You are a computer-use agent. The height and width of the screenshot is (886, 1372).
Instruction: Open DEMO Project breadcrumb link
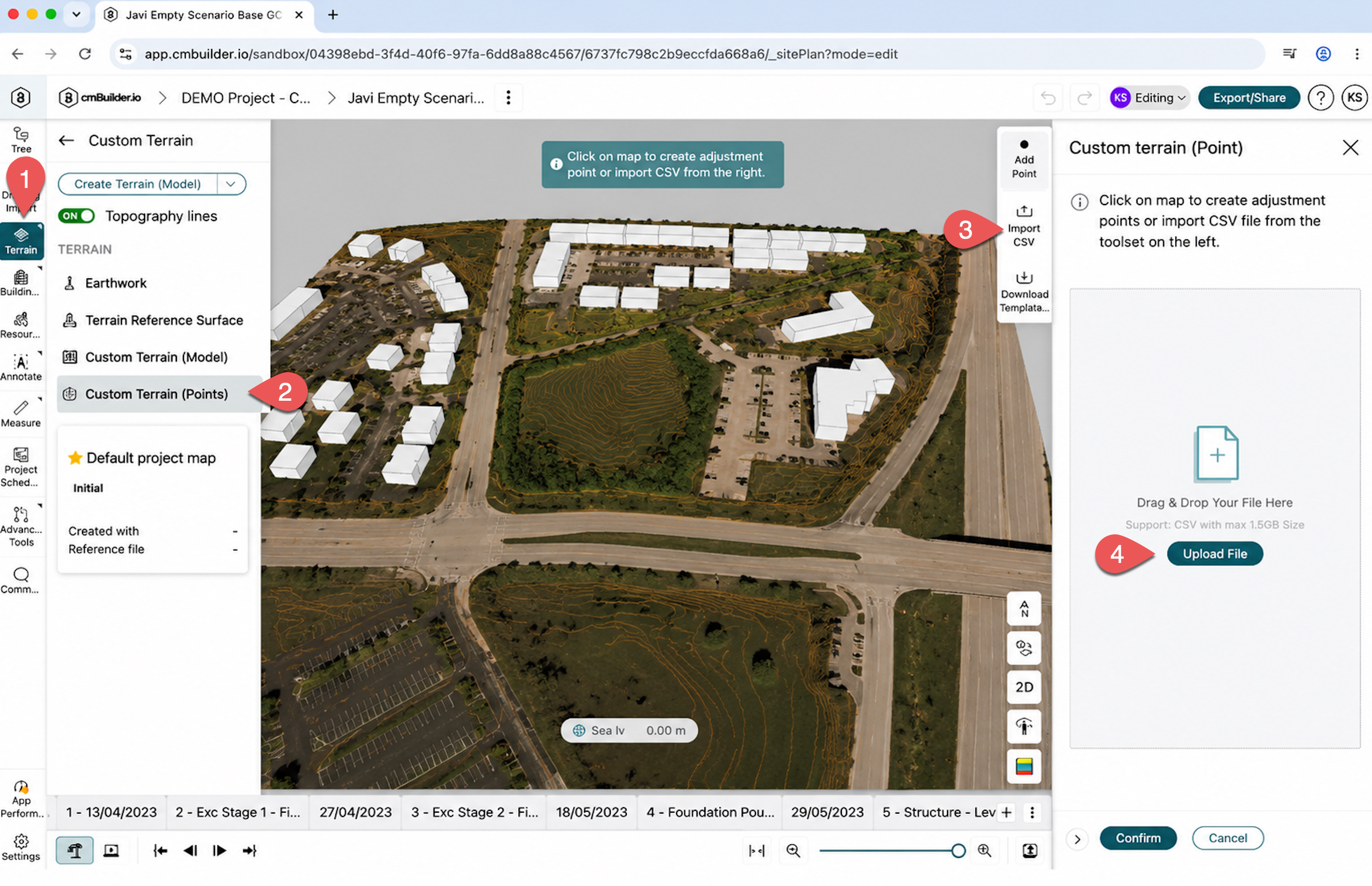(x=246, y=98)
